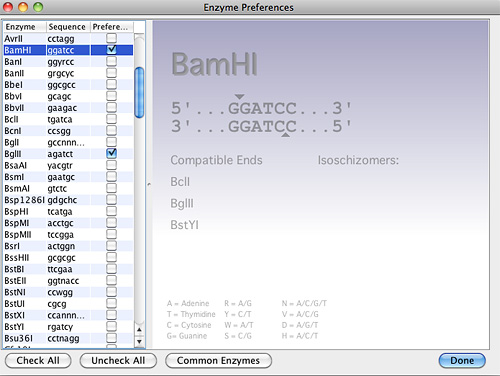
Task: Click the Uncheck All button
Action: 118,361
